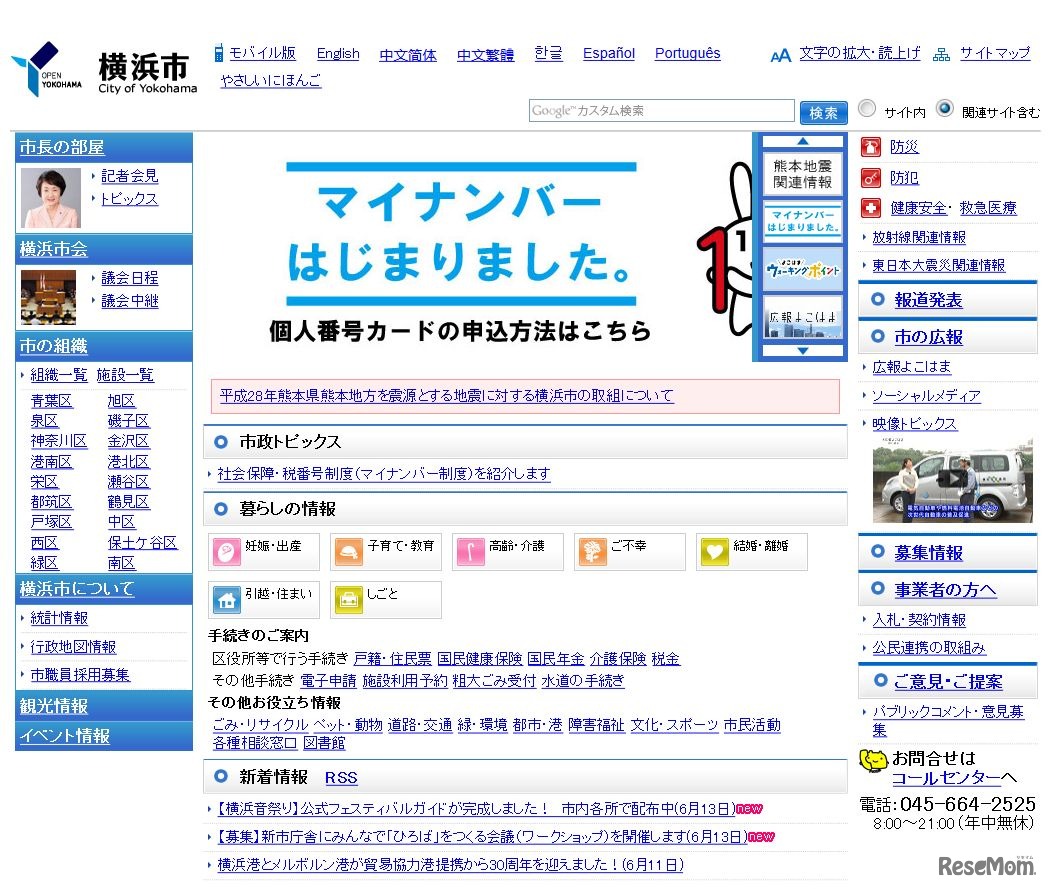Image resolution: width=1049 pixels, height=889 pixels.
Task: Open the 市職員採用募集 link
Action: 80,675
